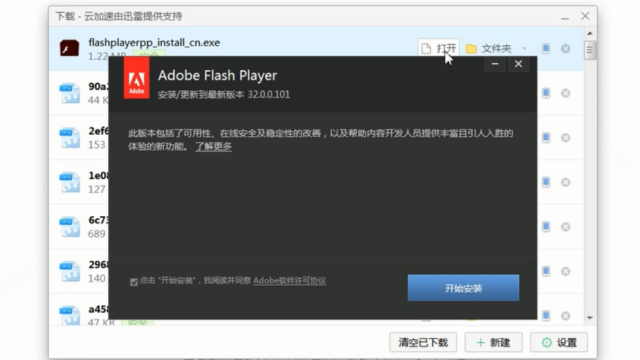Image resolution: width=640 pixels, height=360 pixels.
Task: Open the Adobe软件许可协议 link
Action: tap(289, 281)
